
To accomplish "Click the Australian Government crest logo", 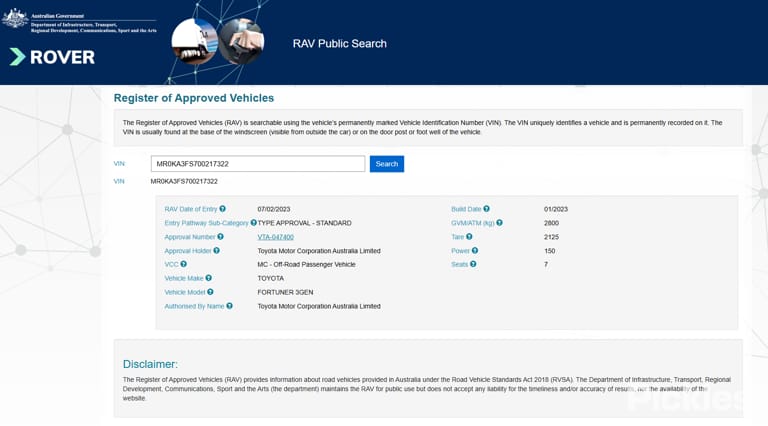I will (x=15, y=19).
